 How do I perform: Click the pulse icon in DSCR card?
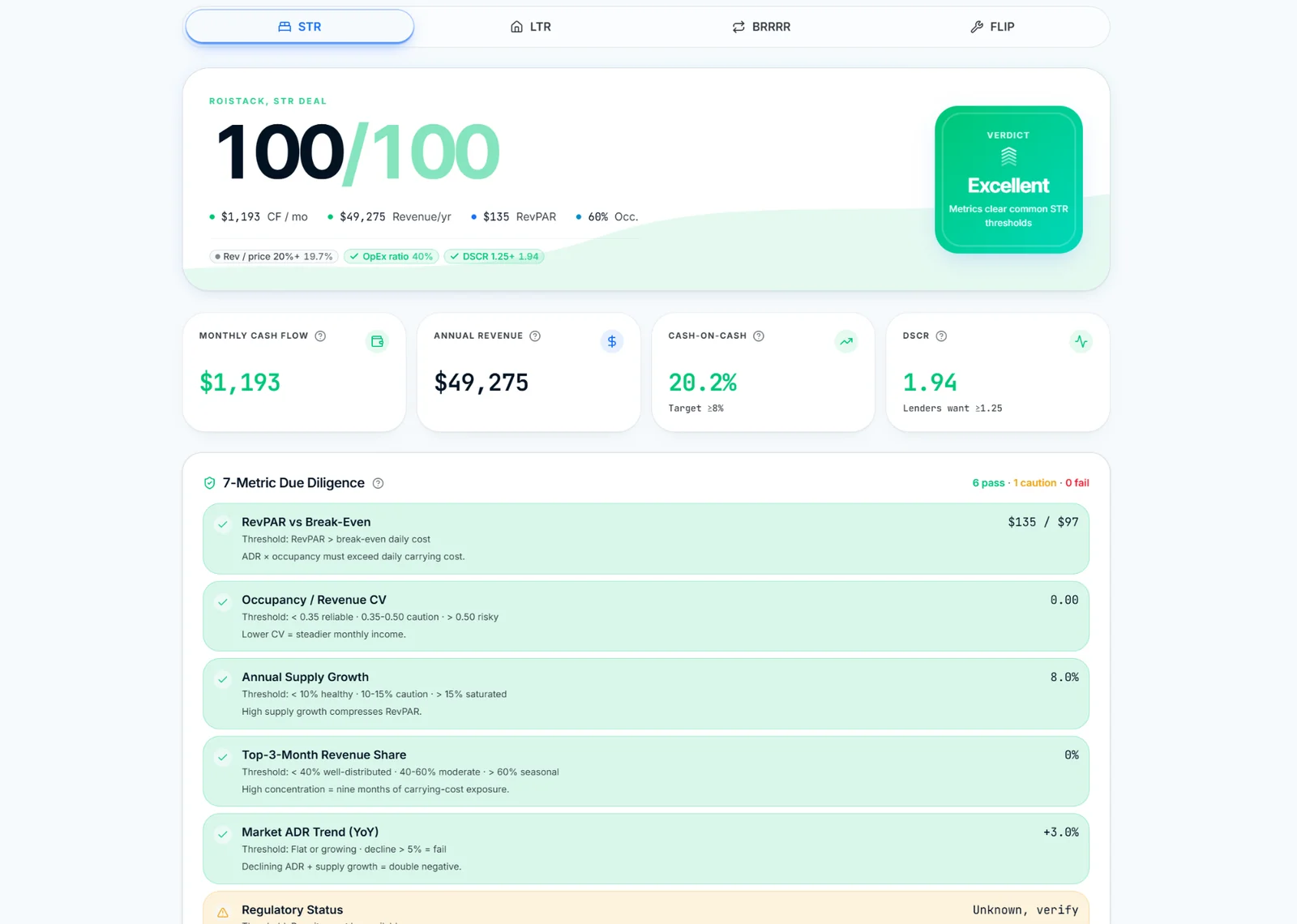(x=1081, y=342)
